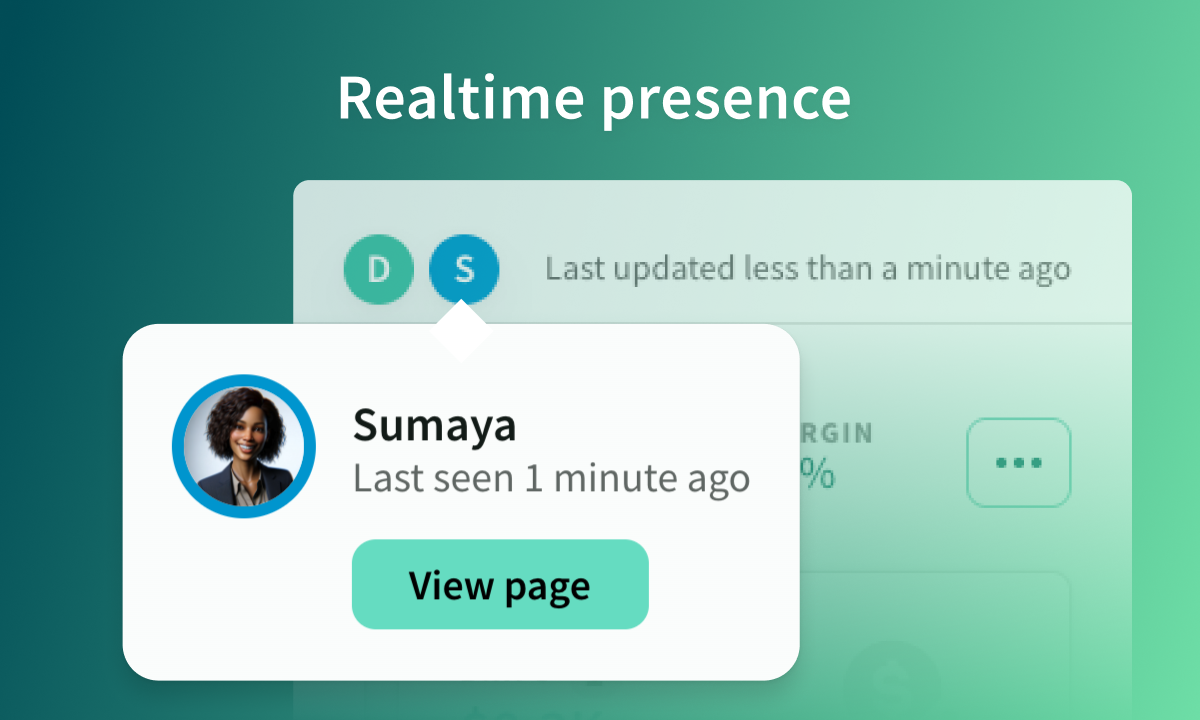The height and width of the screenshot is (720, 1200).
Task: Click the Realtime presence heading
Action: click(x=594, y=98)
